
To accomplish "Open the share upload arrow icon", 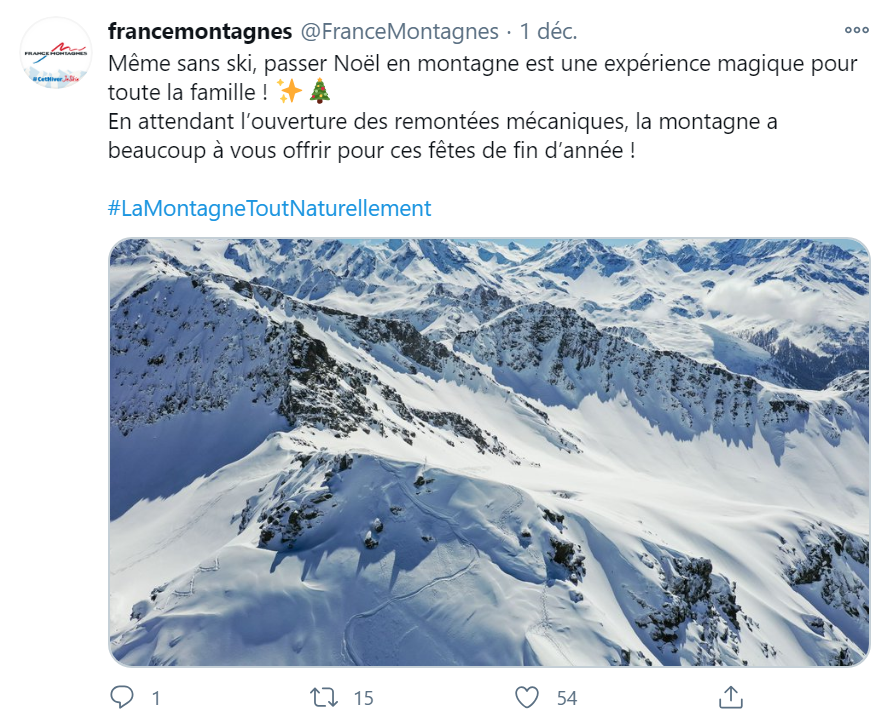I will [731, 697].
